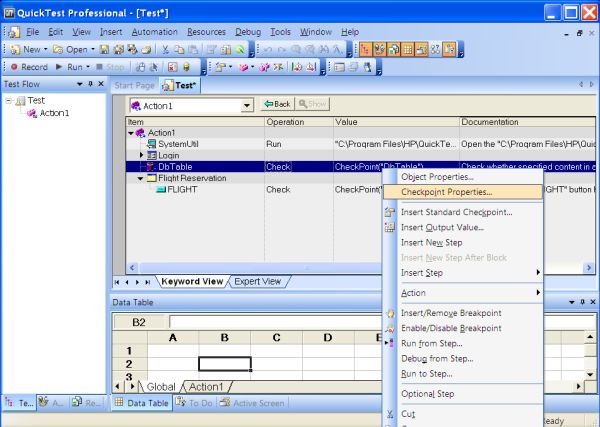The image size is (600, 427).
Task: Close the Test Flow panel with its X
Action: click(101, 84)
